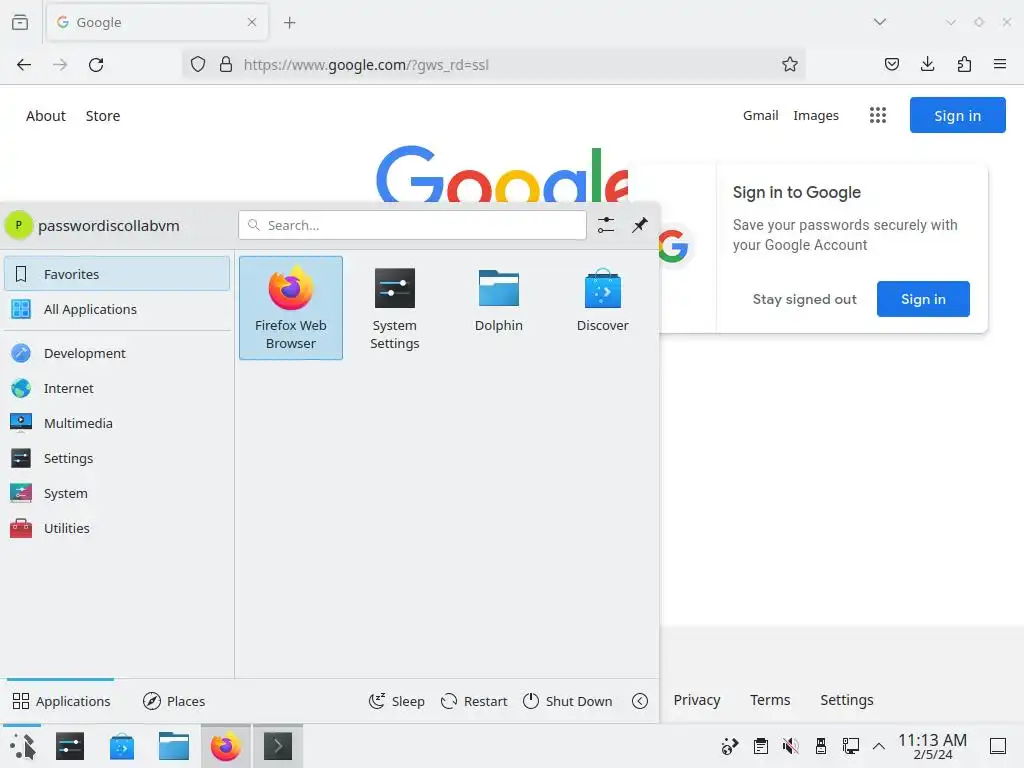Open Dolphin file manager from favorites
Image resolution: width=1024 pixels, height=768 pixels.
click(x=498, y=308)
